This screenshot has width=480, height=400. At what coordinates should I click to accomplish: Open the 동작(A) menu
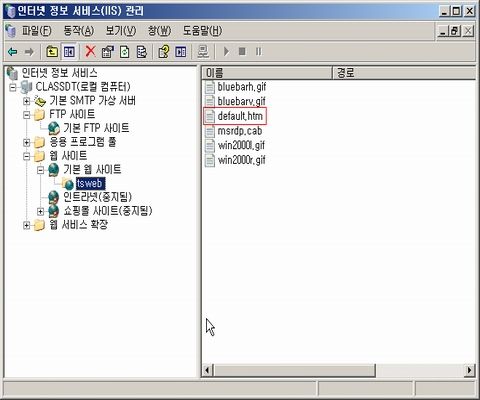coord(79,31)
